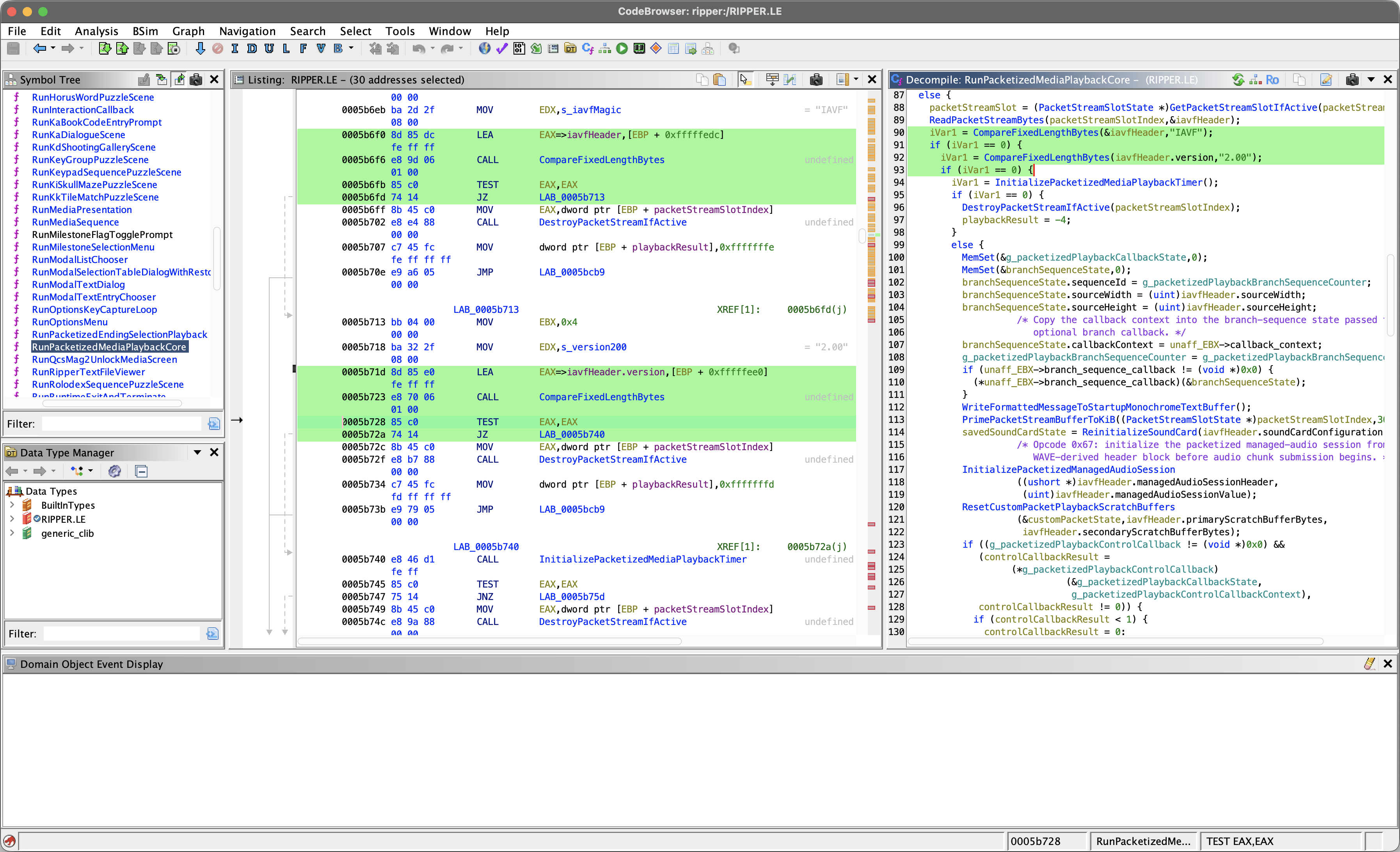Click the Listing horizontal scrollbar
This screenshot has height=852, width=1400.
[x=490, y=641]
